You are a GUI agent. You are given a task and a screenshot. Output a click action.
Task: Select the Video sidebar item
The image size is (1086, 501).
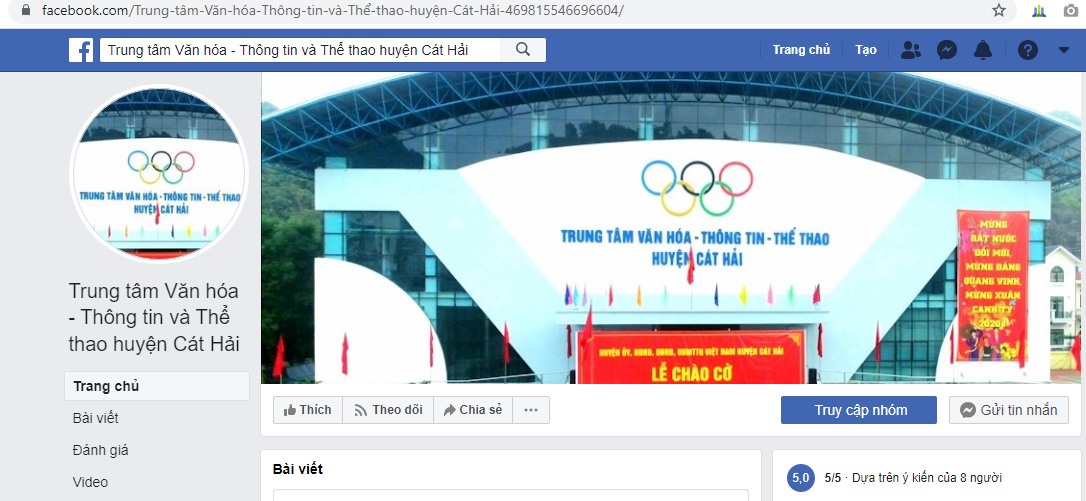90,482
